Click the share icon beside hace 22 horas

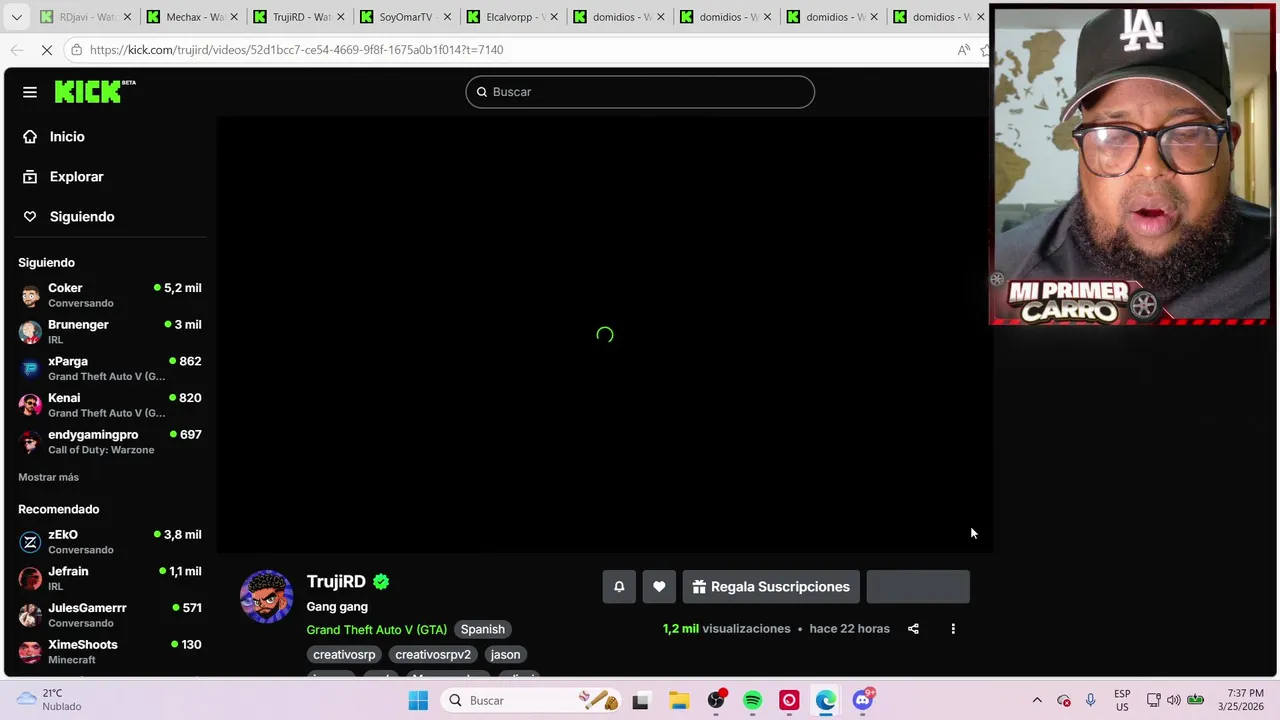[913, 629]
